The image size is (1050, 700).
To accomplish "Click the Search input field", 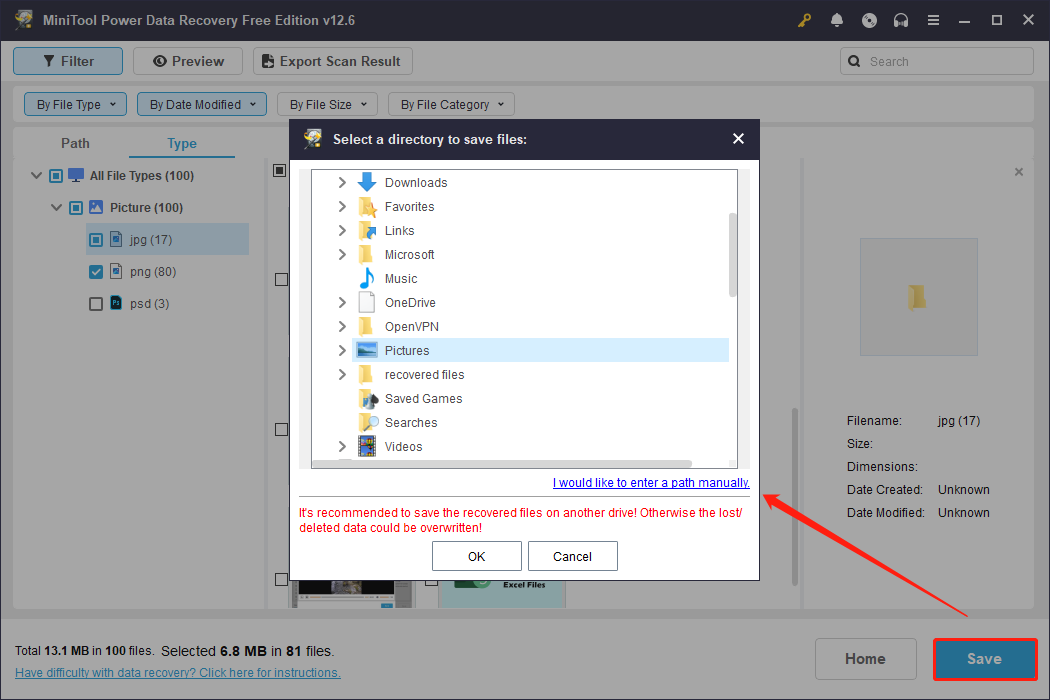I will click(937, 61).
